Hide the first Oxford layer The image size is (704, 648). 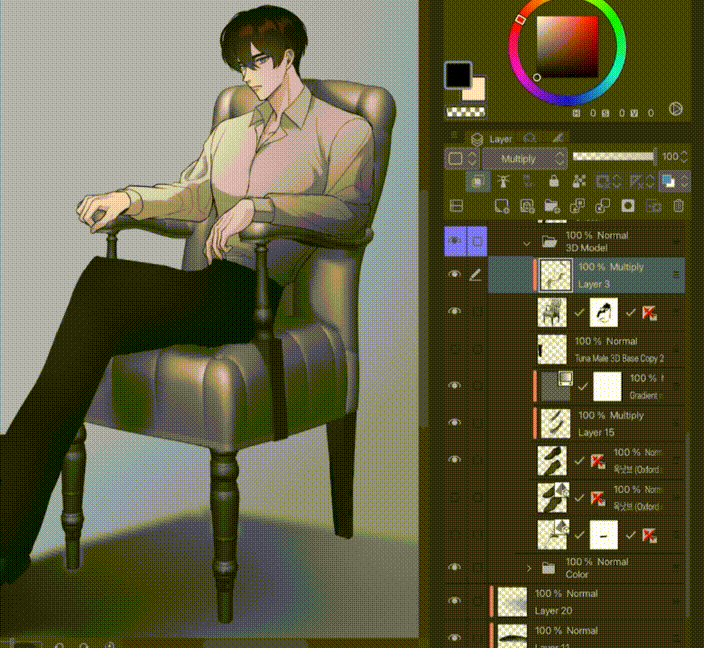click(454, 460)
